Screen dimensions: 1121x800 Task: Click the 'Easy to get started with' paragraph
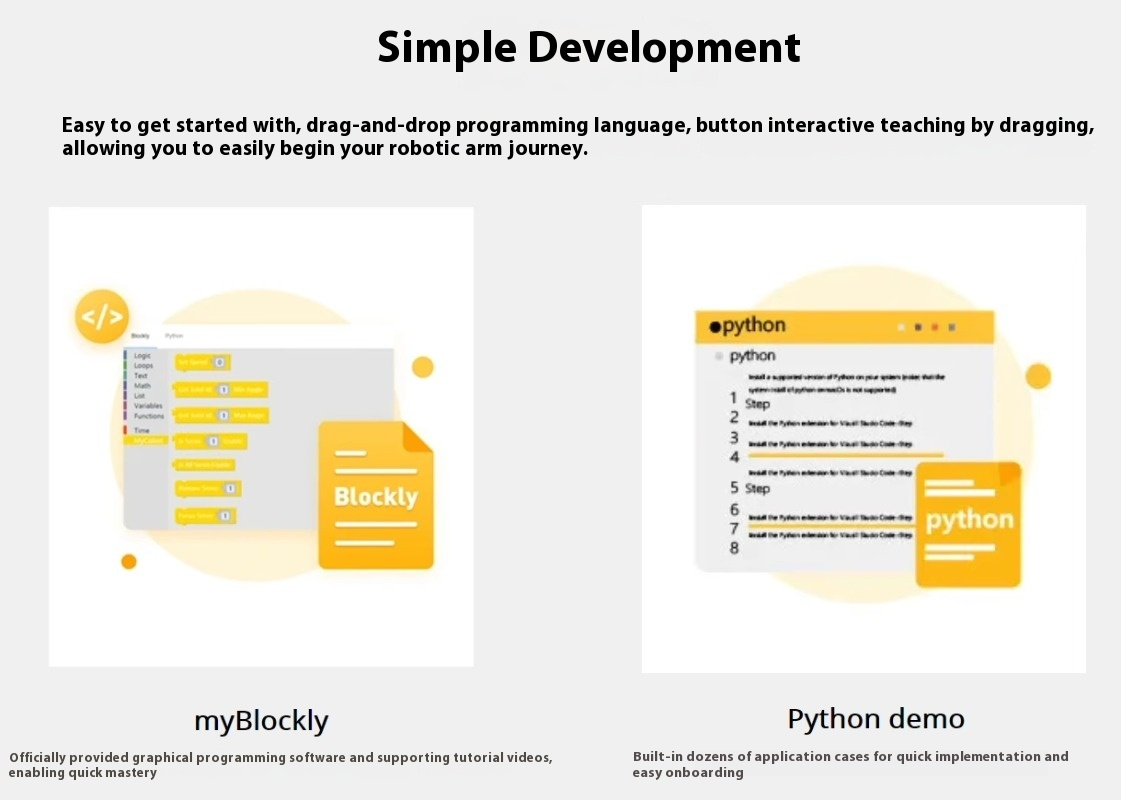coord(578,137)
